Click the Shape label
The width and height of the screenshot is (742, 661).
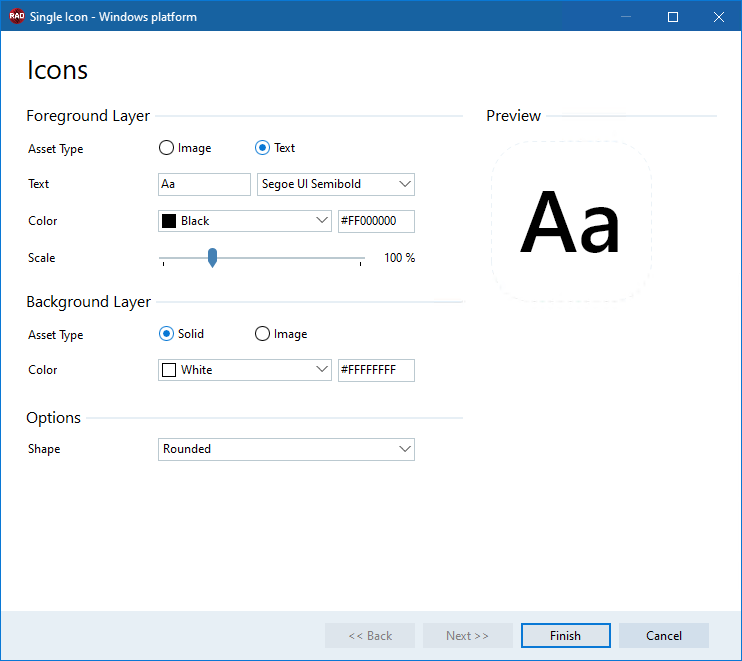(x=44, y=449)
